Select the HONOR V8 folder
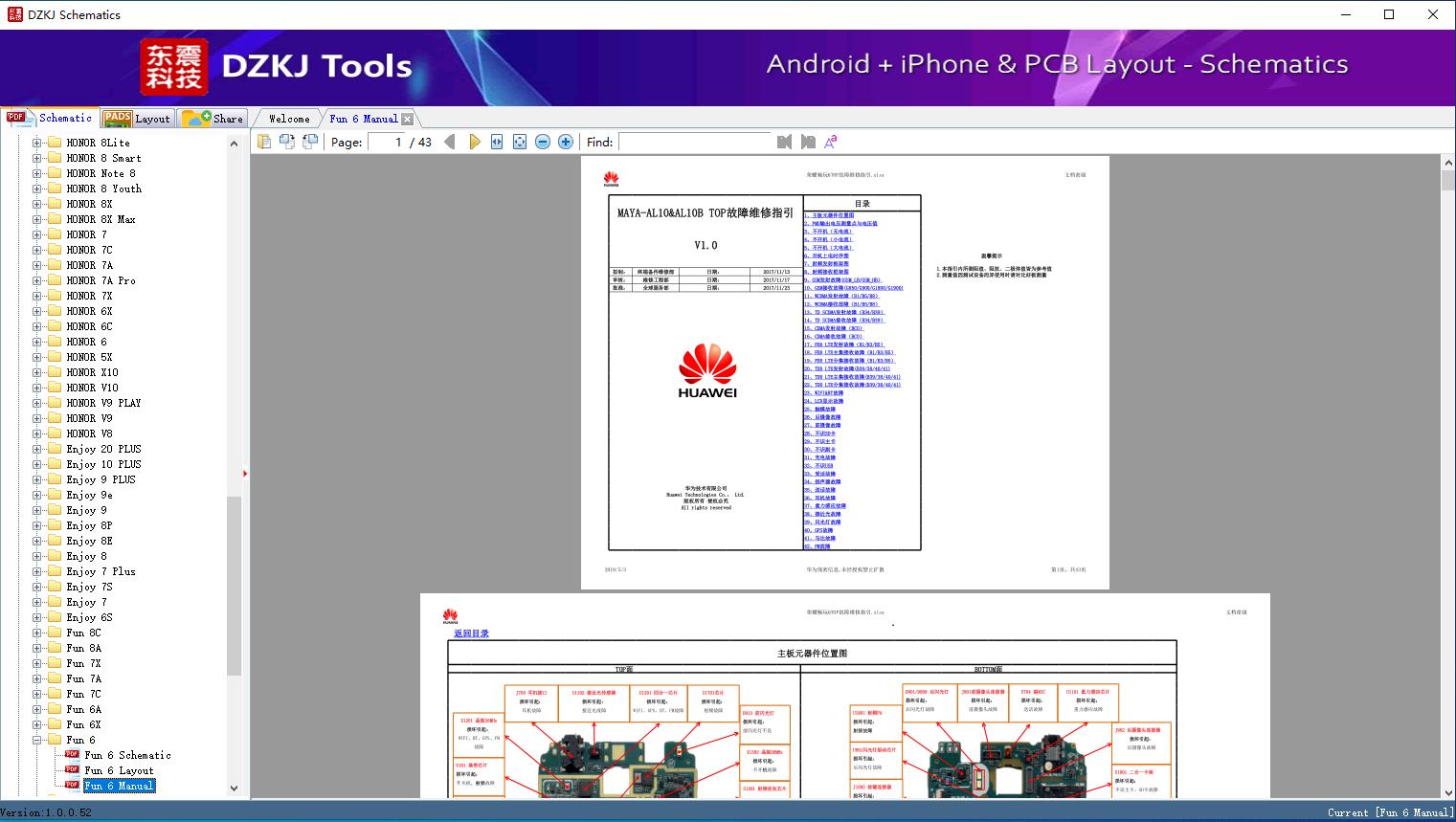The height and width of the screenshot is (822, 1456). click(89, 433)
